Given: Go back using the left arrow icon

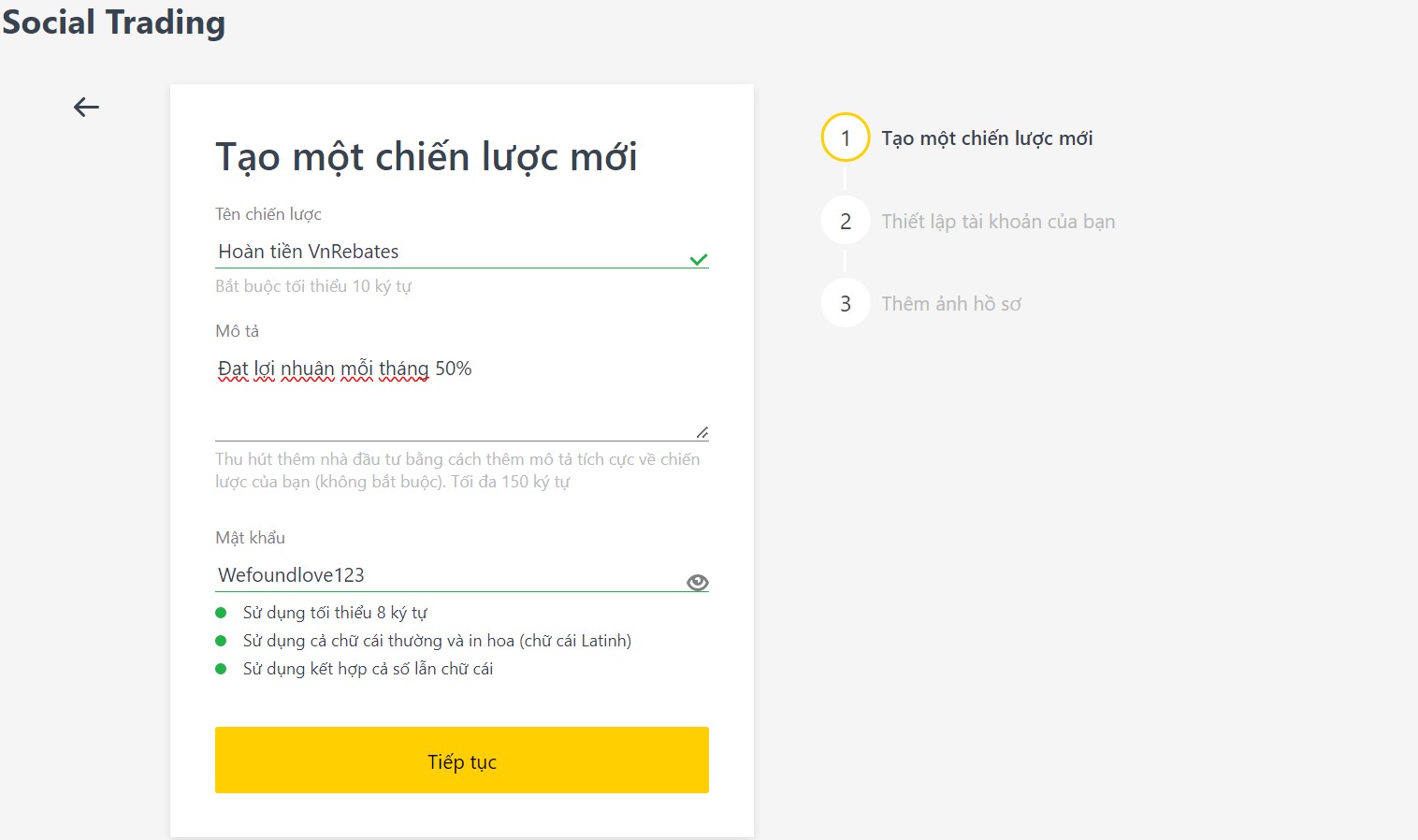Looking at the screenshot, I should 86,107.
